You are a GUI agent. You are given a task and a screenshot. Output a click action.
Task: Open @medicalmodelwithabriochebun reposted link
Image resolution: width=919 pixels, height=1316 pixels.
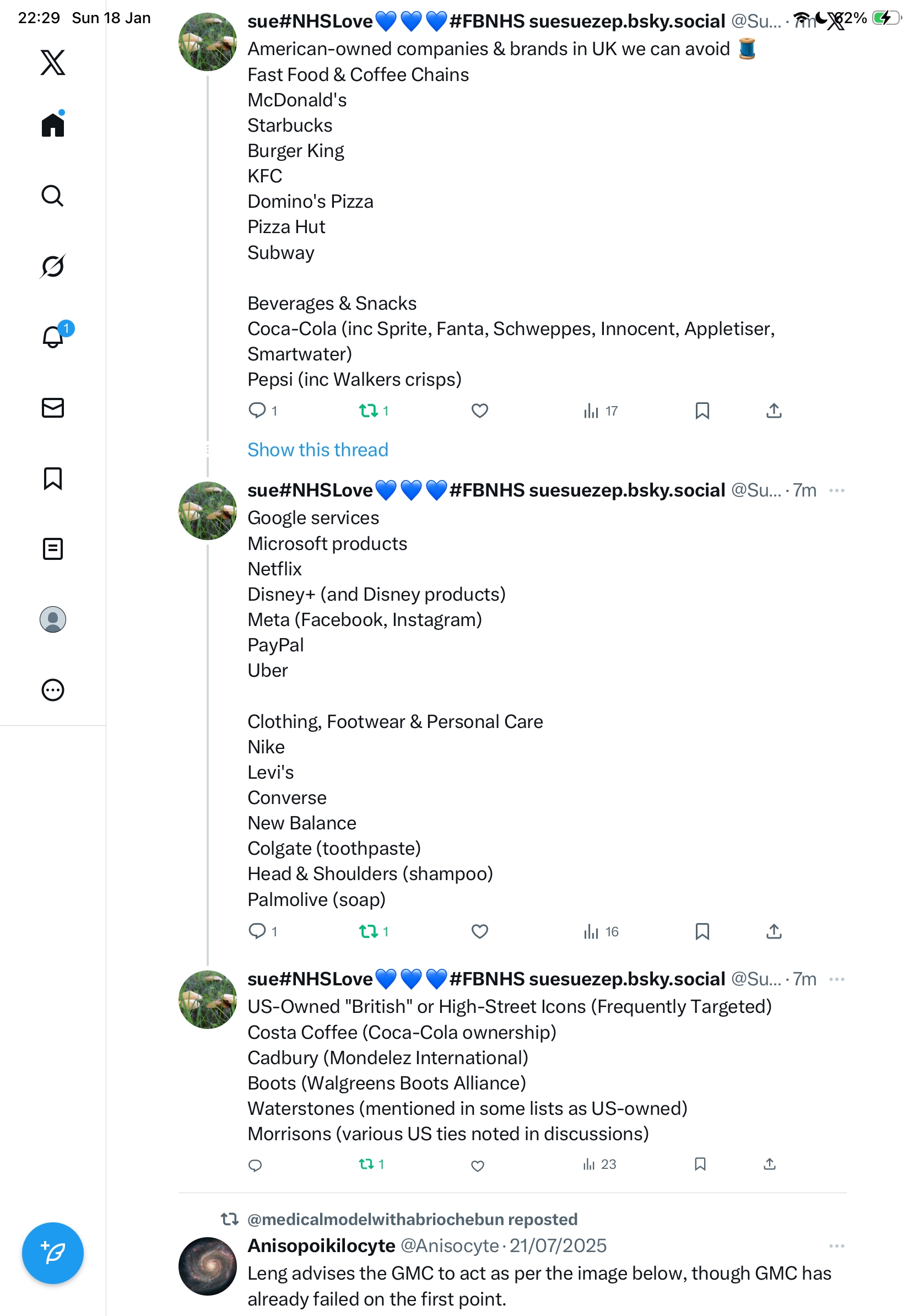tap(412, 1219)
